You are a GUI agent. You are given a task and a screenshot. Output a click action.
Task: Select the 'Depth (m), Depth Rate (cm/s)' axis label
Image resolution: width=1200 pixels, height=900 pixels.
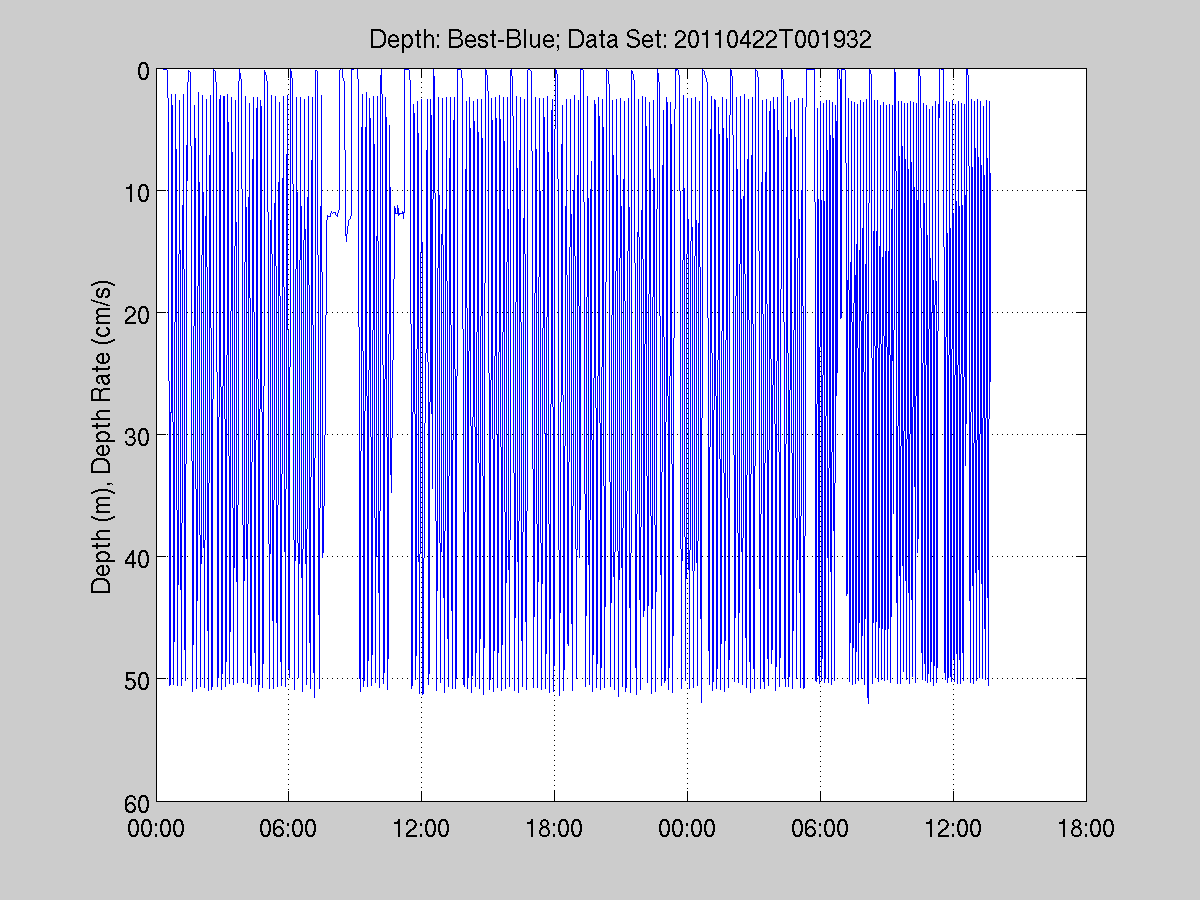[103, 436]
